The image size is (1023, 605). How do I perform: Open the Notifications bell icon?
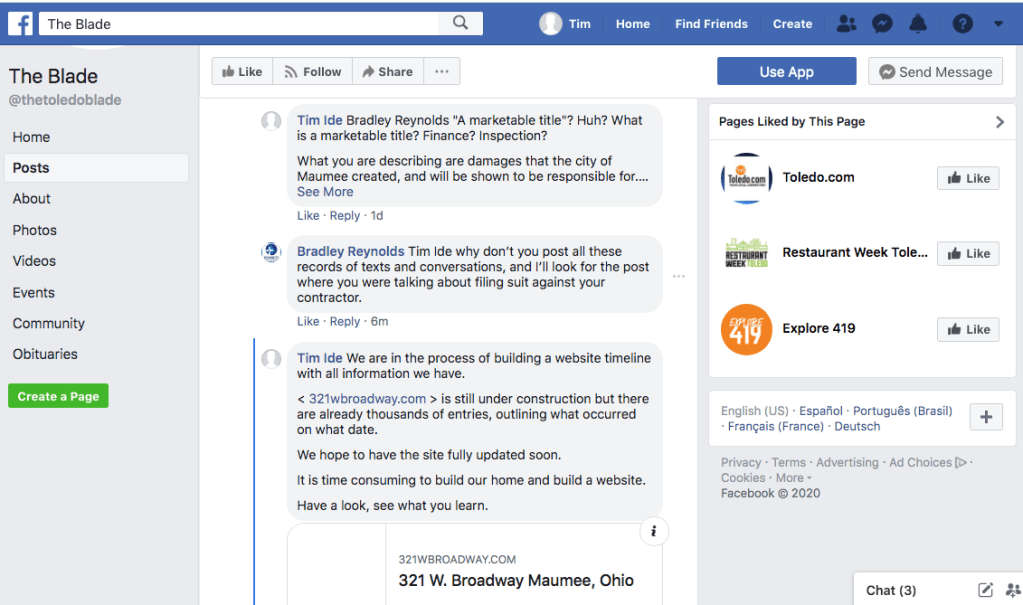point(918,24)
